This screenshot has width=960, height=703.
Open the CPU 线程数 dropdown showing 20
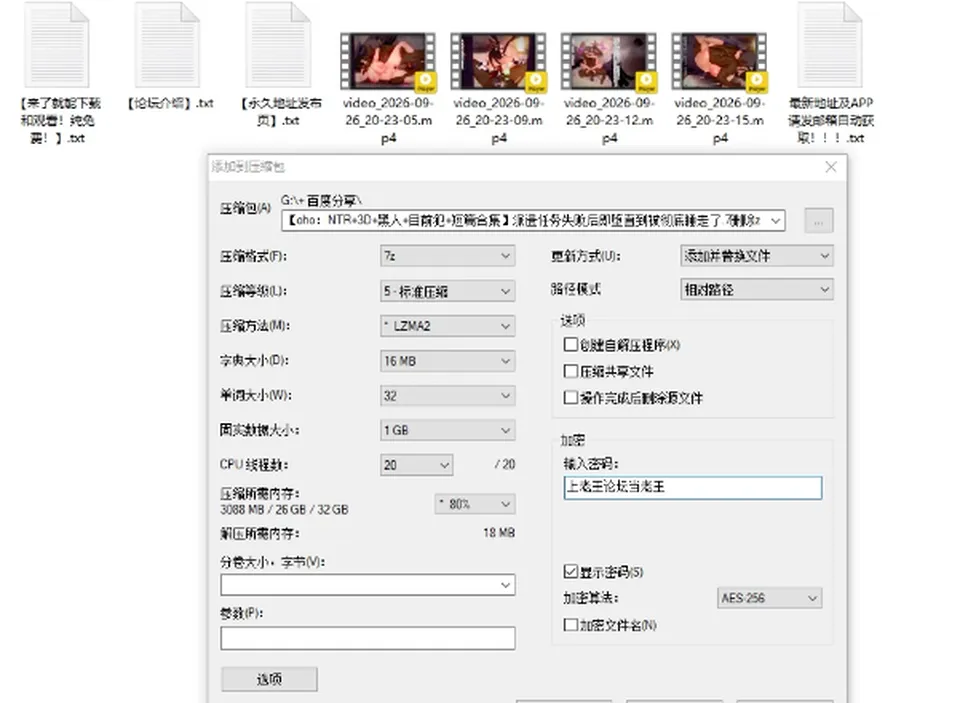(x=416, y=465)
